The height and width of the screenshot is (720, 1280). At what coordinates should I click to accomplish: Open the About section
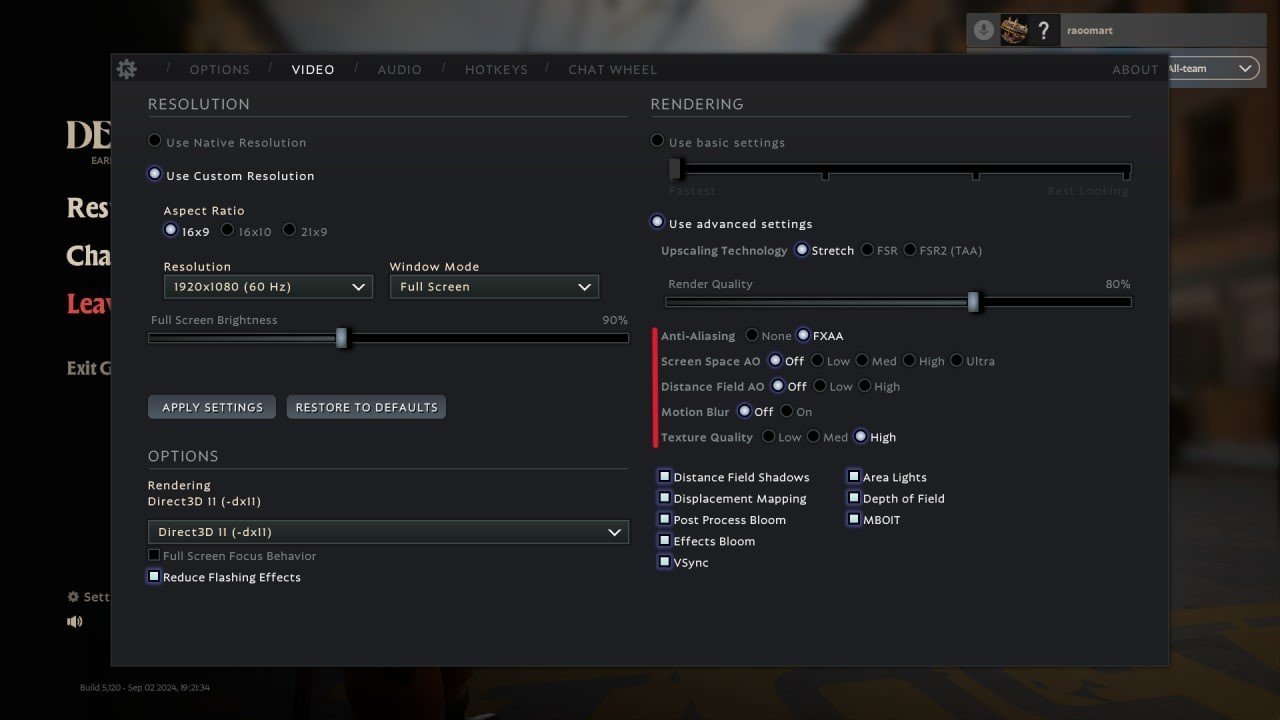pyautogui.click(x=1135, y=69)
